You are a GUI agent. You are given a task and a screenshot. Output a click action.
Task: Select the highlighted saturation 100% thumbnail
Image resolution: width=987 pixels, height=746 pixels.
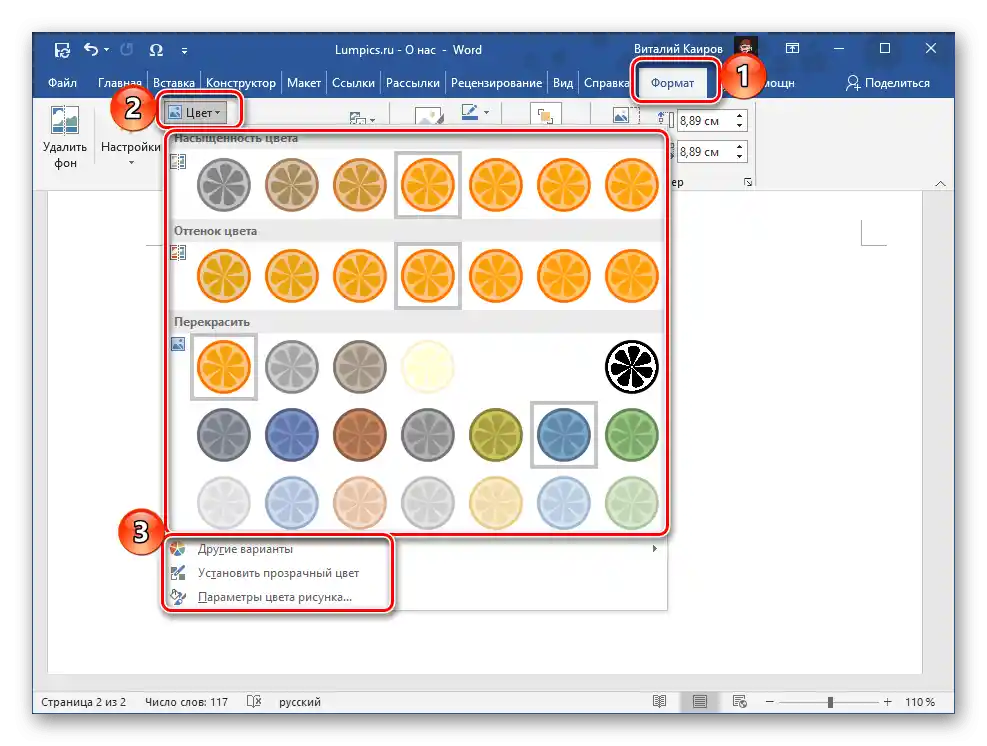[x=427, y=184]
